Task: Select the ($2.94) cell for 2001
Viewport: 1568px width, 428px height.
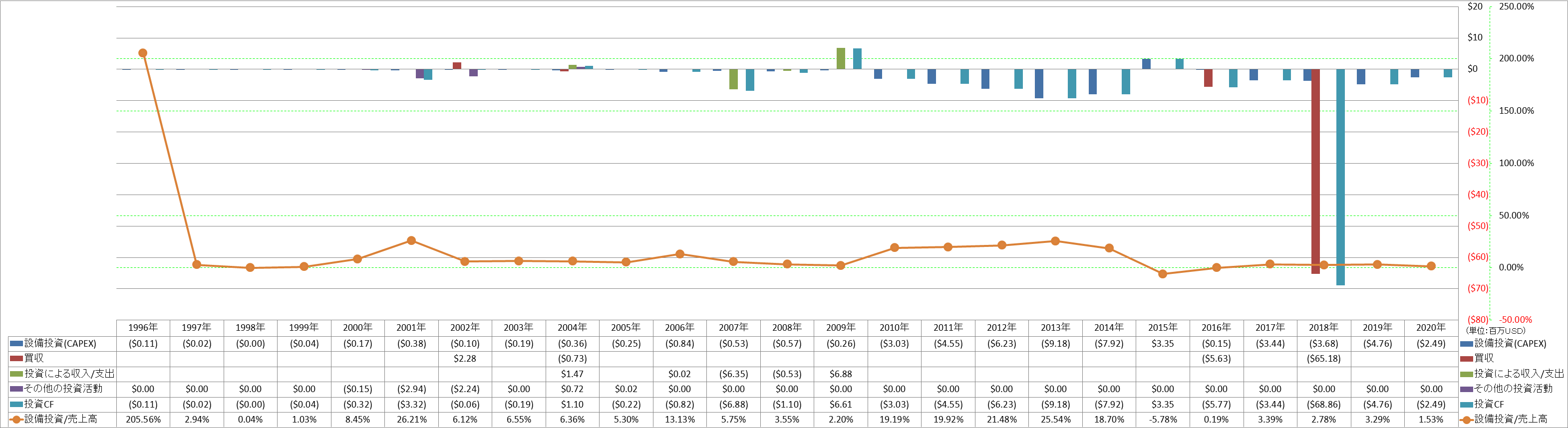Action: tap(411, 389)
